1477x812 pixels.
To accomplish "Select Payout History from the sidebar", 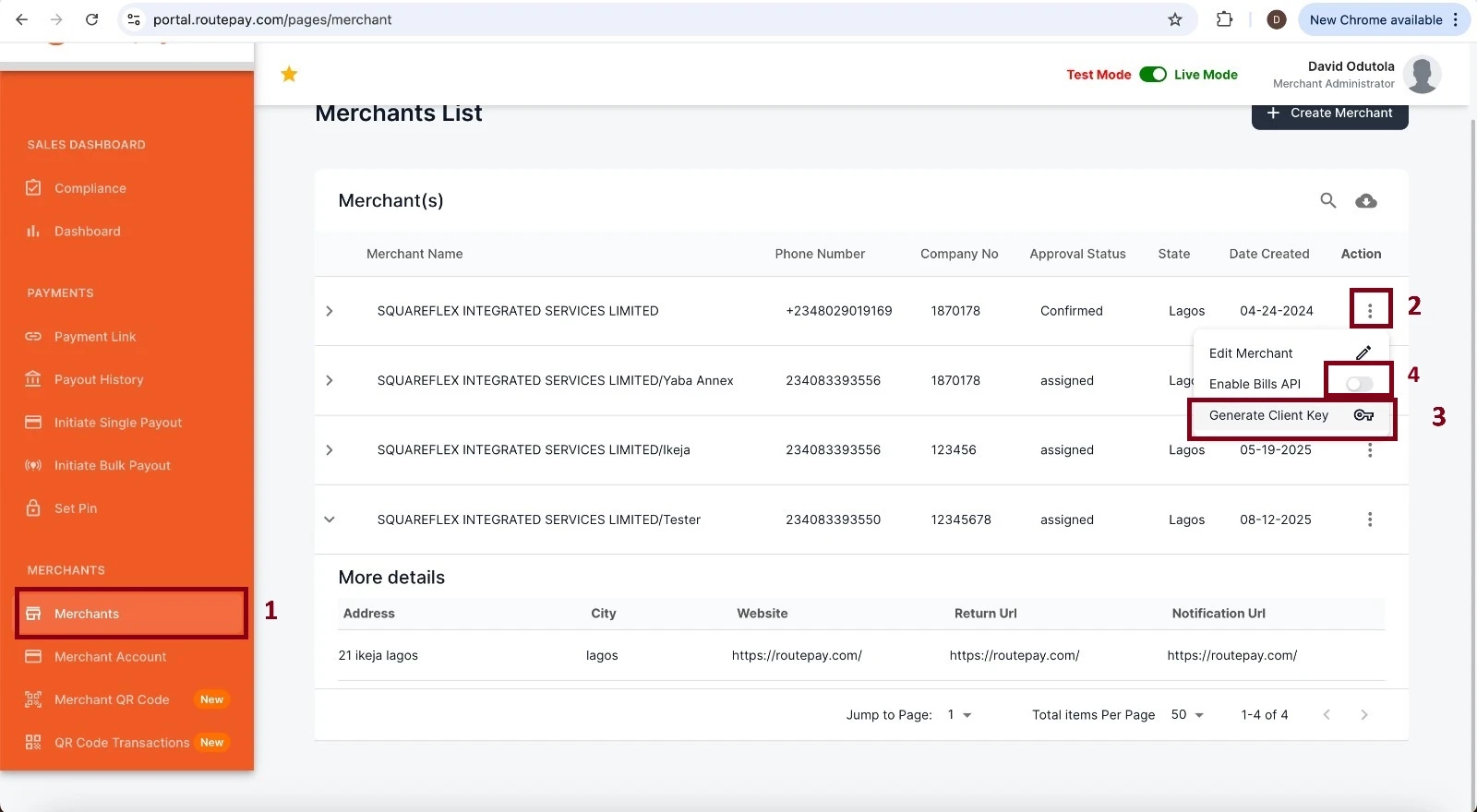I will point(99,379).
